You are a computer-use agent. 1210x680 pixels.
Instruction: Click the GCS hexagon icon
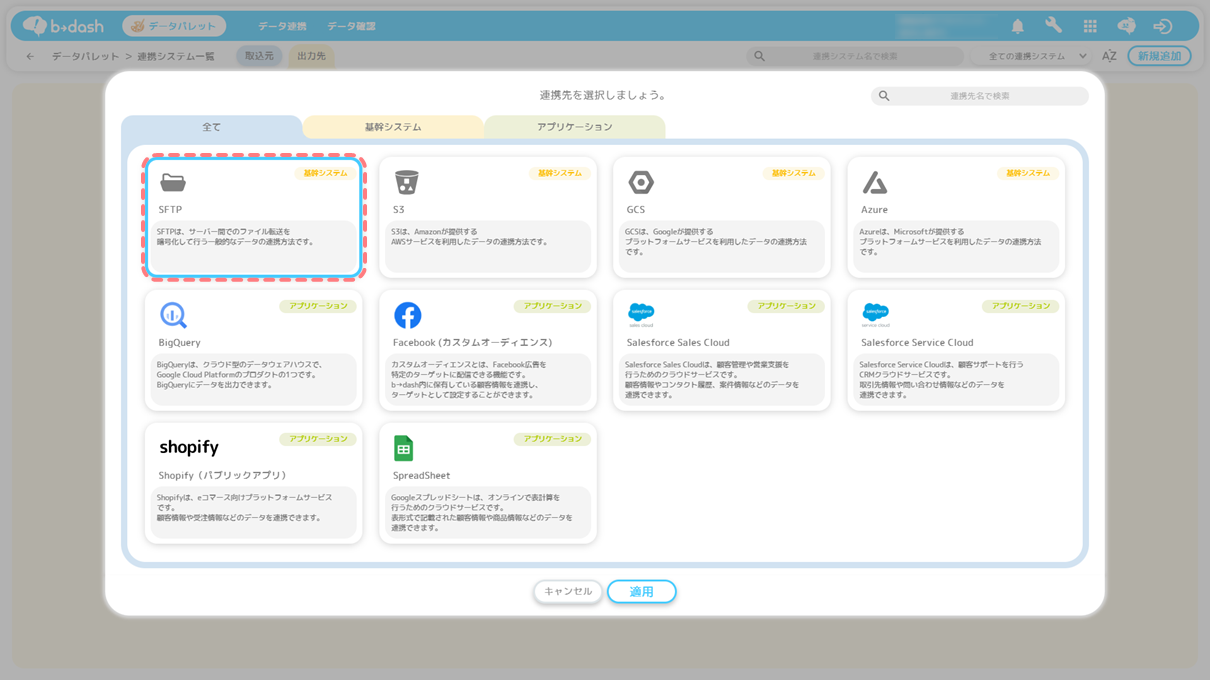(x=641, y=182)
